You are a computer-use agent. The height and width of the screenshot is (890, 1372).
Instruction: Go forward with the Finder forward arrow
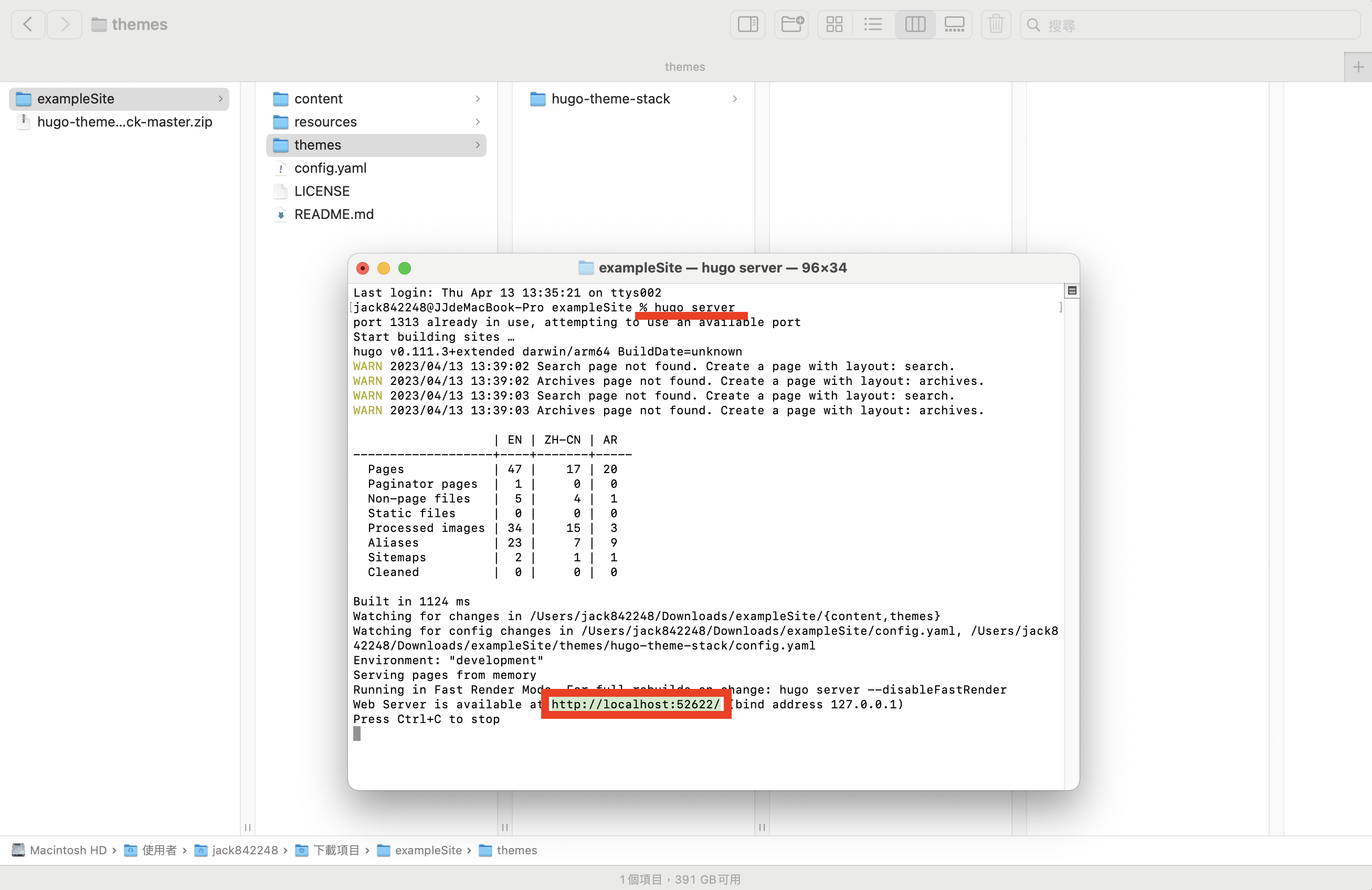click(x=65, y=24)
